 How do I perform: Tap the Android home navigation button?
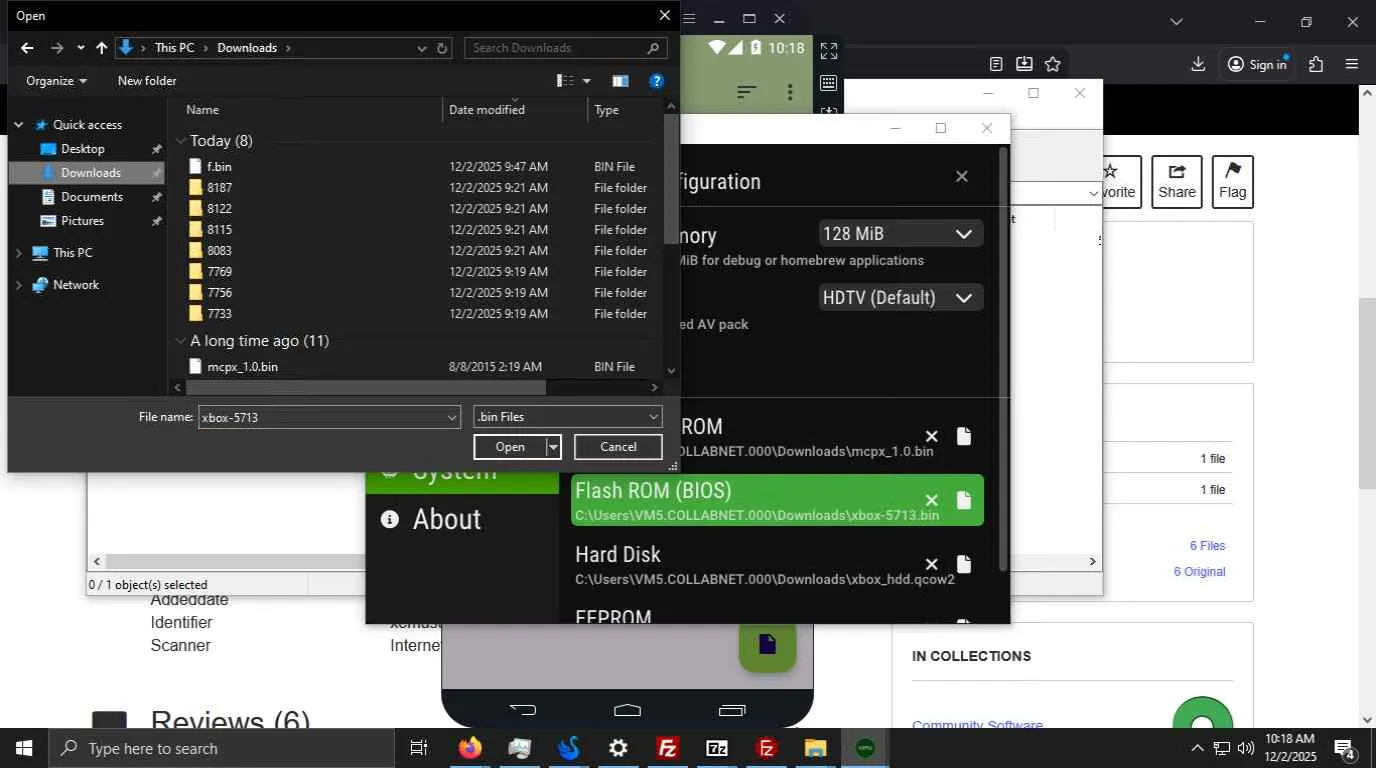[x=627, y=710]
